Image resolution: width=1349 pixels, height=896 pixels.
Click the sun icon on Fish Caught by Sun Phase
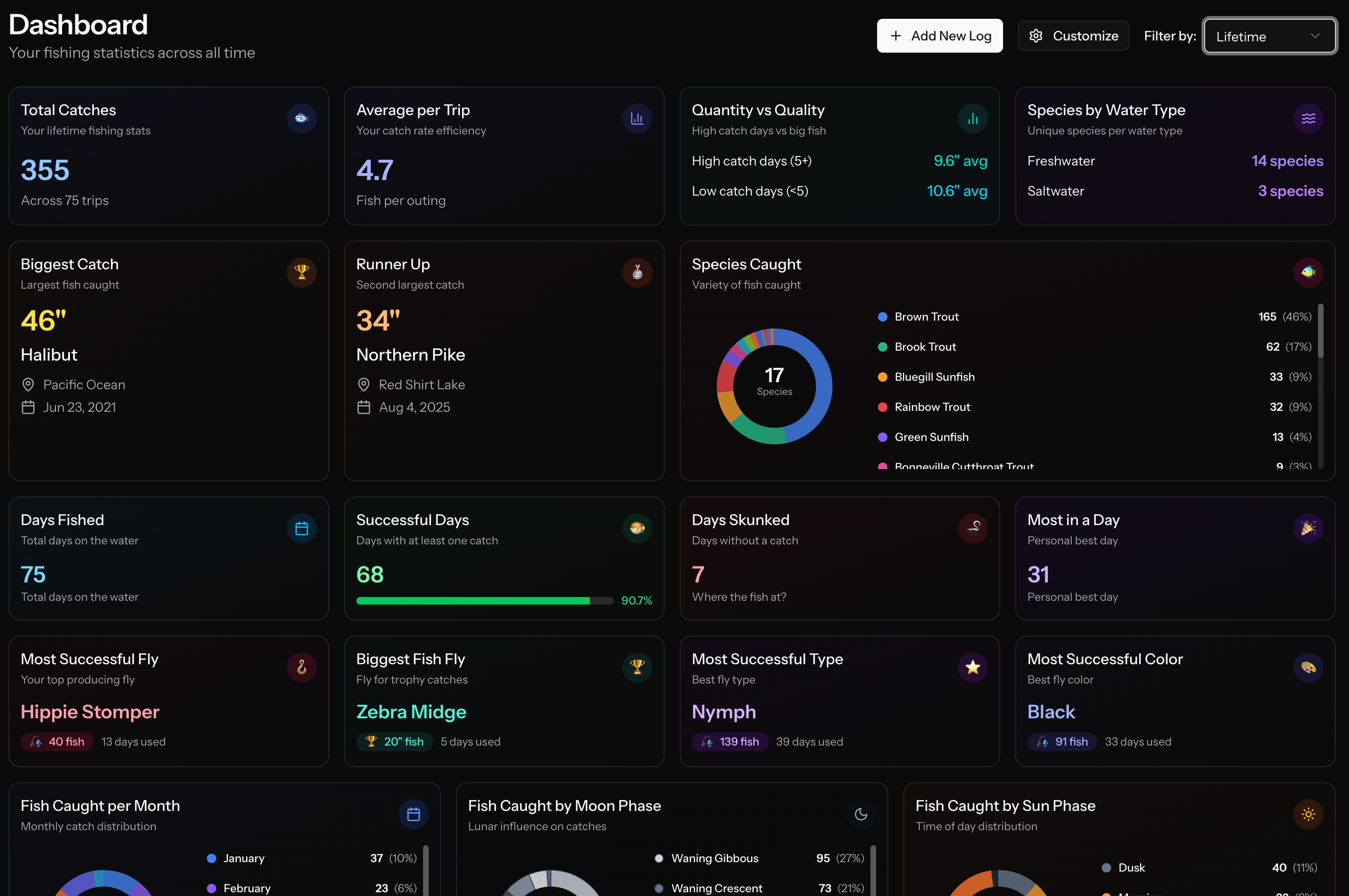(x=1309, y=814)
